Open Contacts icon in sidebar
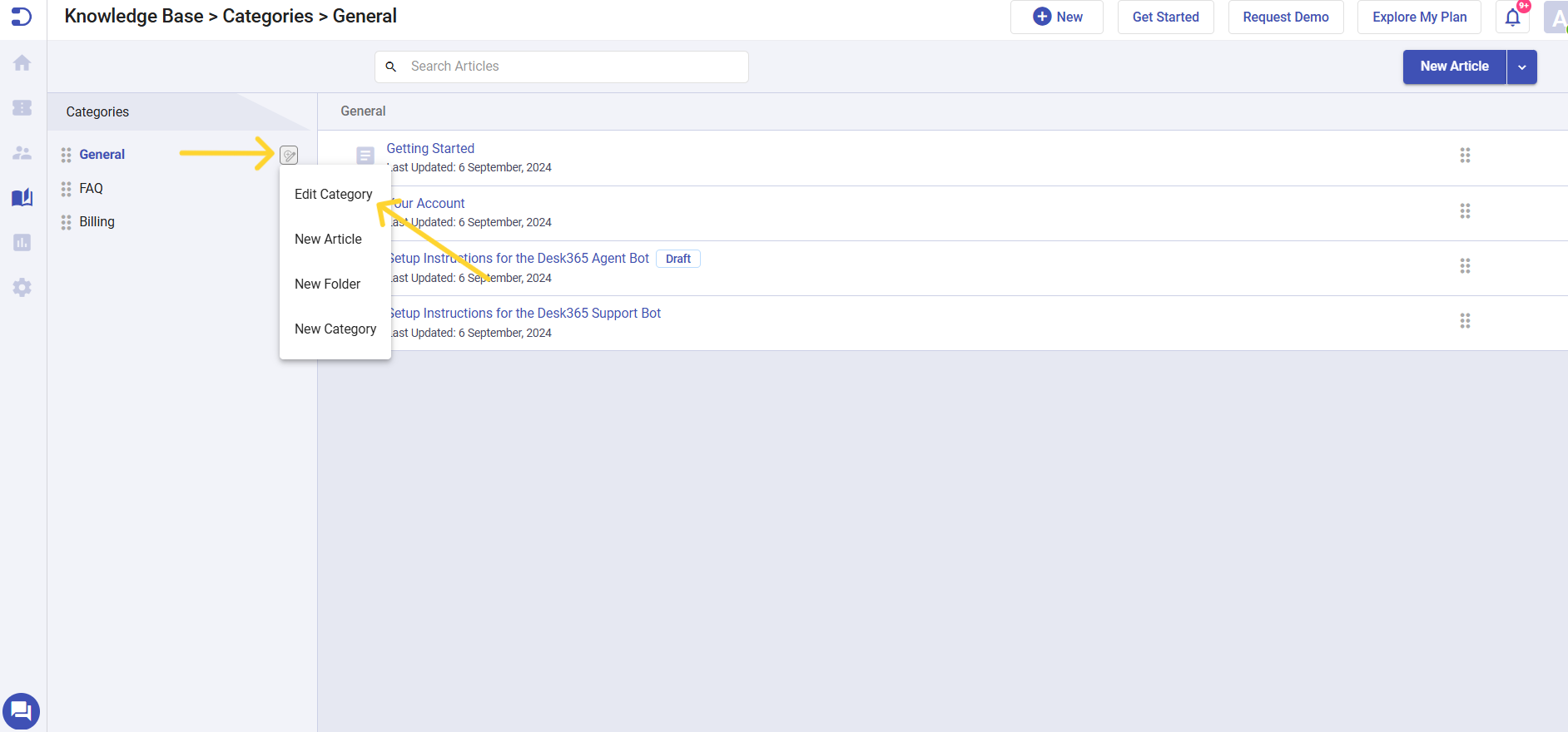The width and height of the screenshot is (1568, 732). coord(22,153)
